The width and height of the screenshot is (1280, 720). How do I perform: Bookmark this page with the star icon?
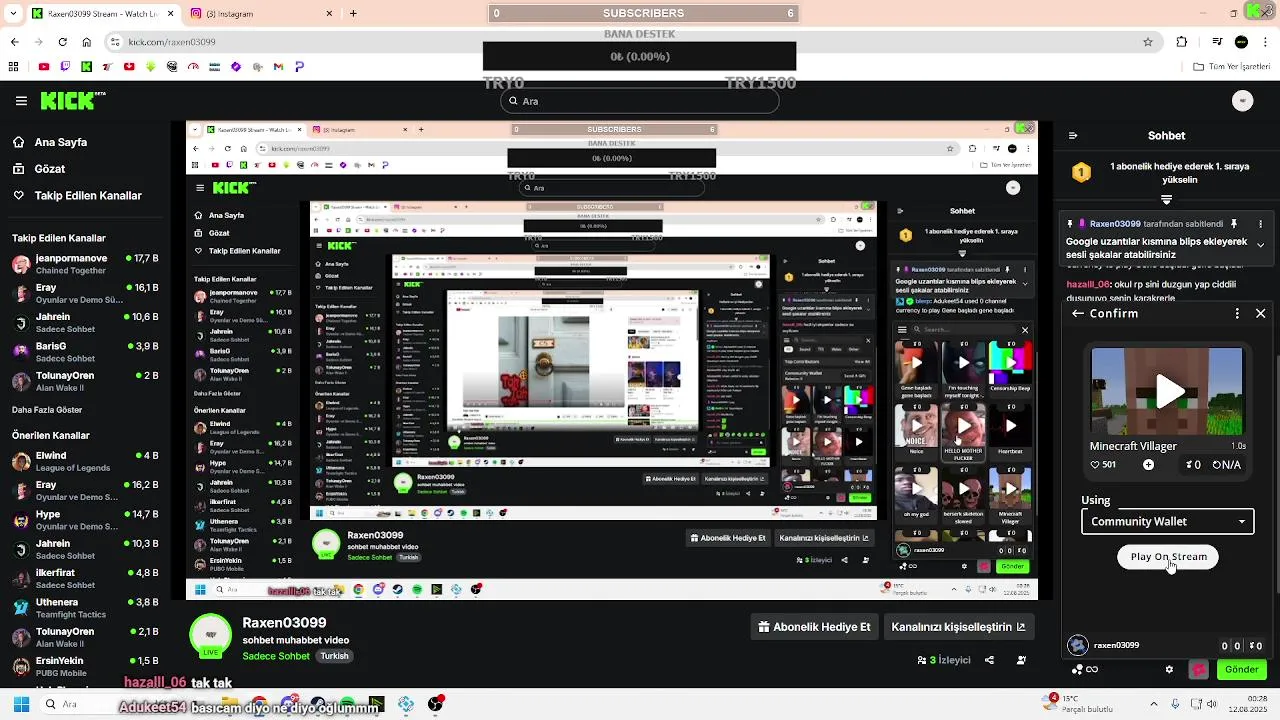1148,42
